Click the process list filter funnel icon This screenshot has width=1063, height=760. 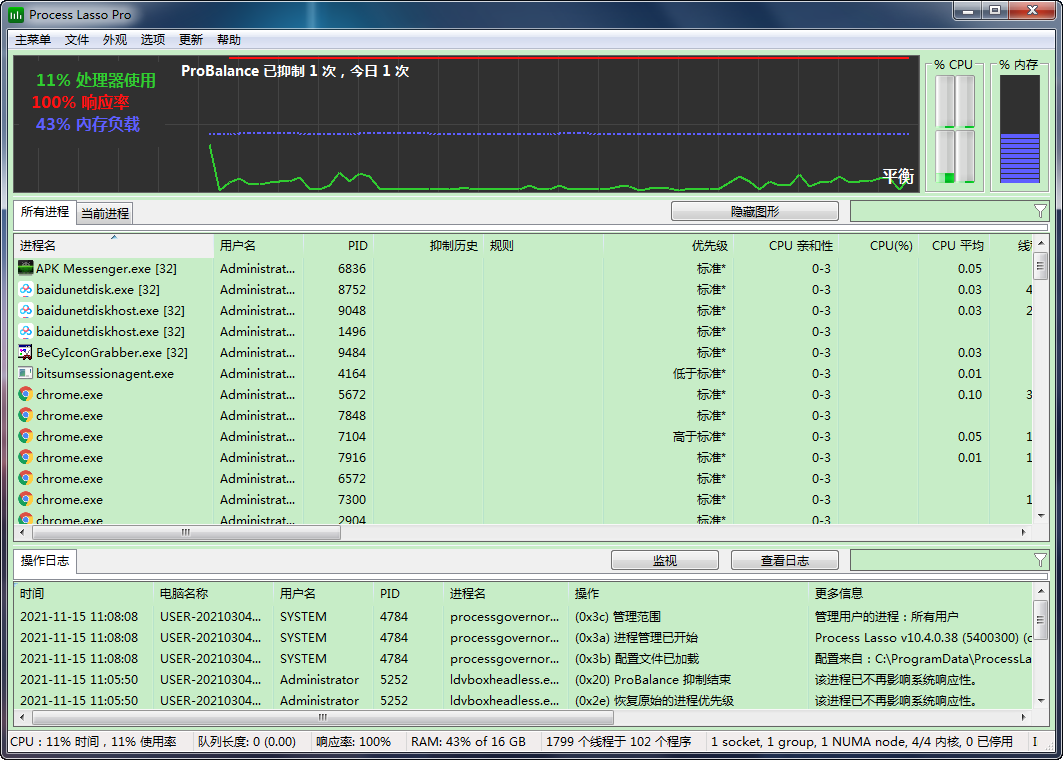1040,211
